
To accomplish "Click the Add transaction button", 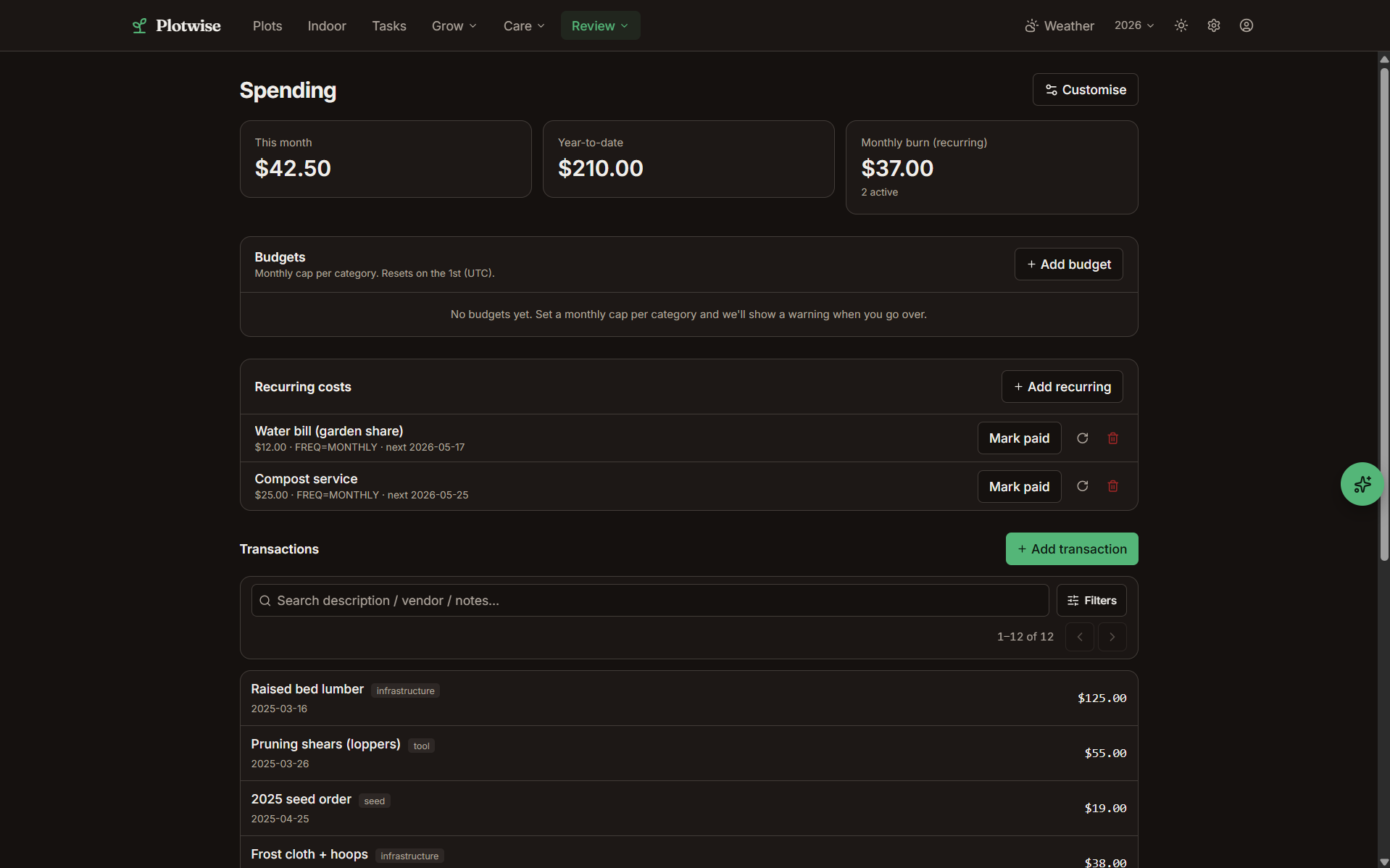I will [1072, 549].
